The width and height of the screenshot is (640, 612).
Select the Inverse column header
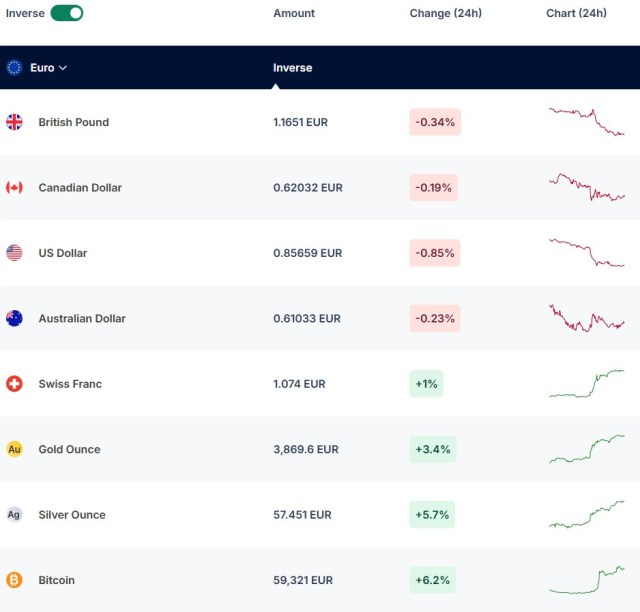click(293, 68)
